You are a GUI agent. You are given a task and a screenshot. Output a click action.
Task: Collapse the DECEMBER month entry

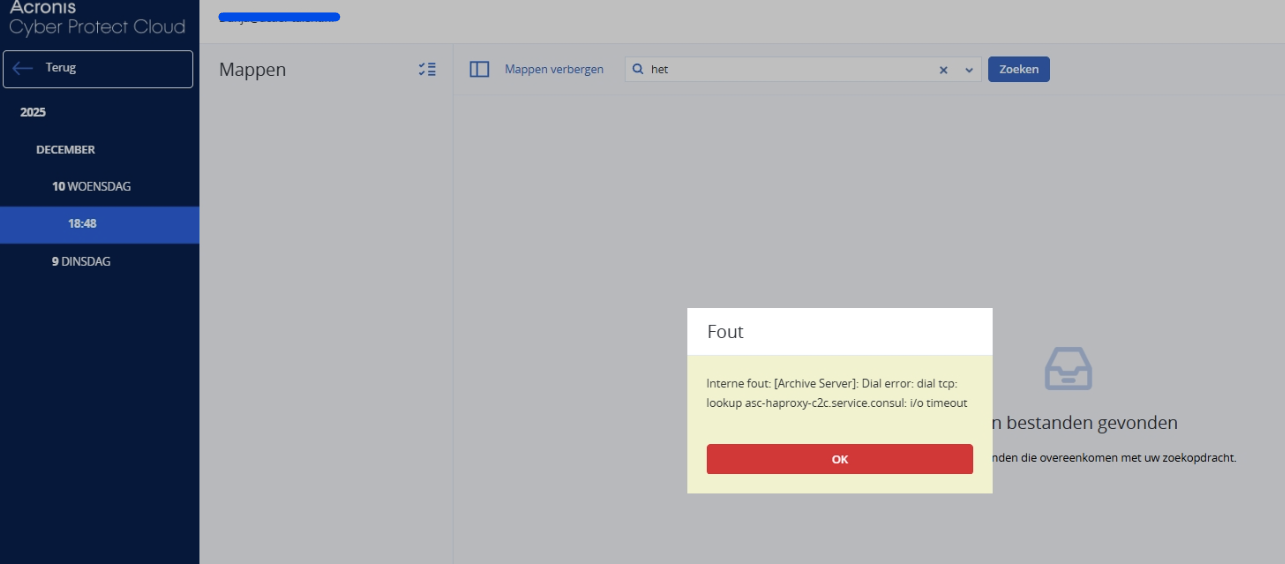(66, 150)
